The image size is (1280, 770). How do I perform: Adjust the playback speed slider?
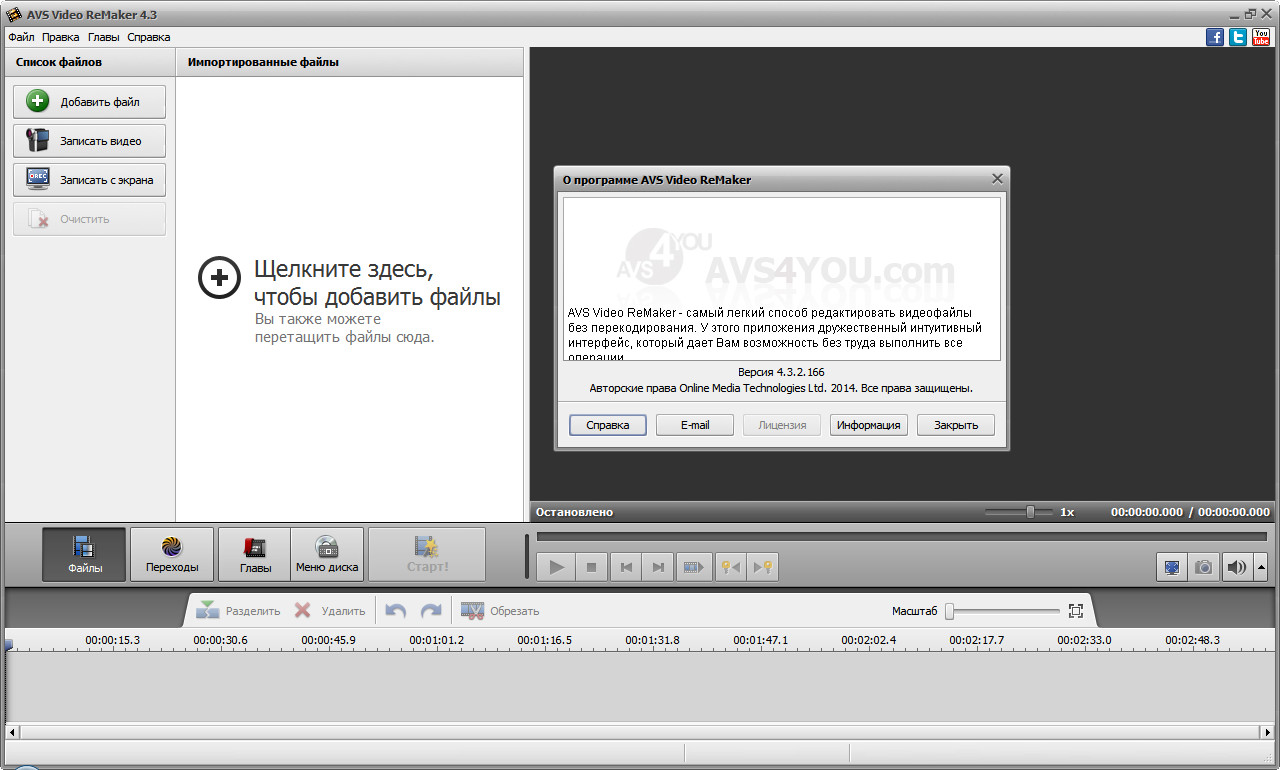tap(1030, 512)
